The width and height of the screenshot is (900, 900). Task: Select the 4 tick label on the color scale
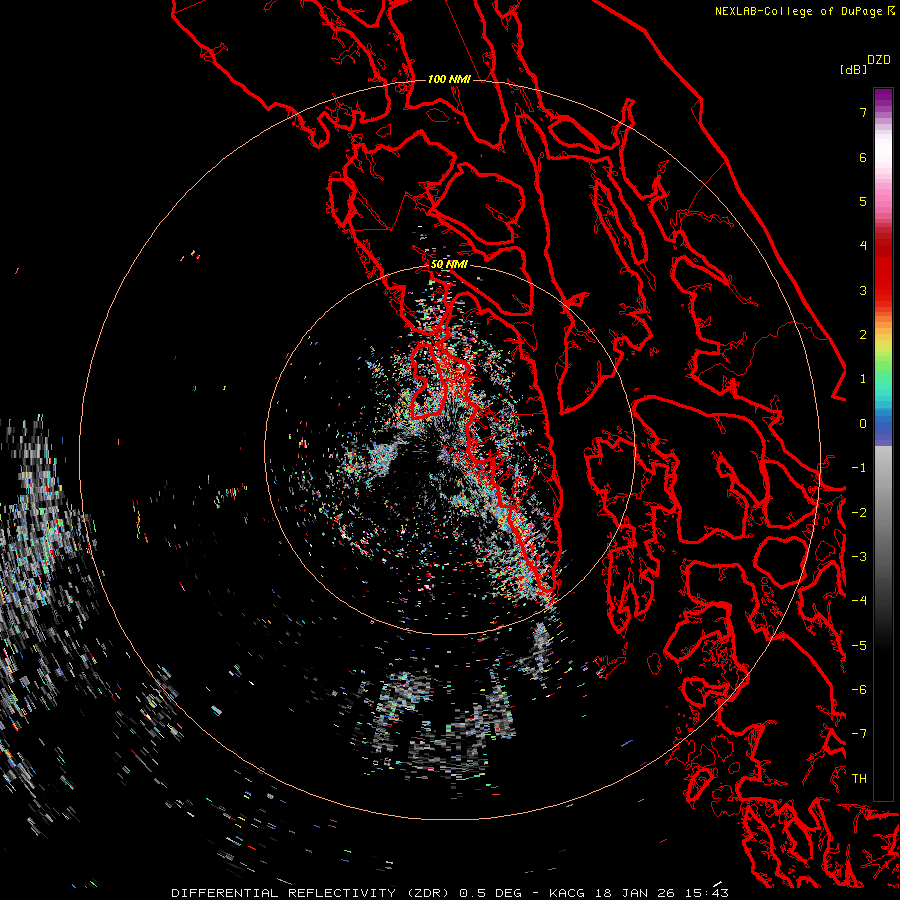[x=863, y=246]
